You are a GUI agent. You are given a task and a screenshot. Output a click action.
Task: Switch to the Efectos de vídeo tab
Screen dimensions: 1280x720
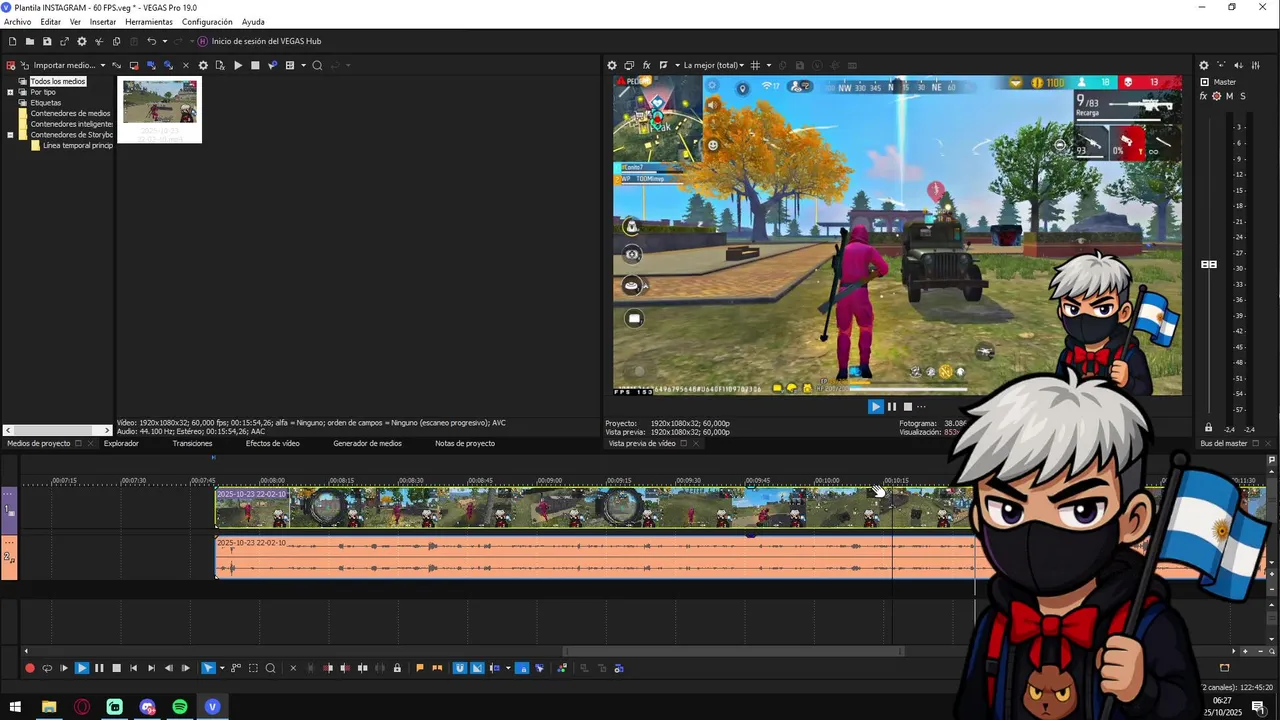[x=272, y=443]
